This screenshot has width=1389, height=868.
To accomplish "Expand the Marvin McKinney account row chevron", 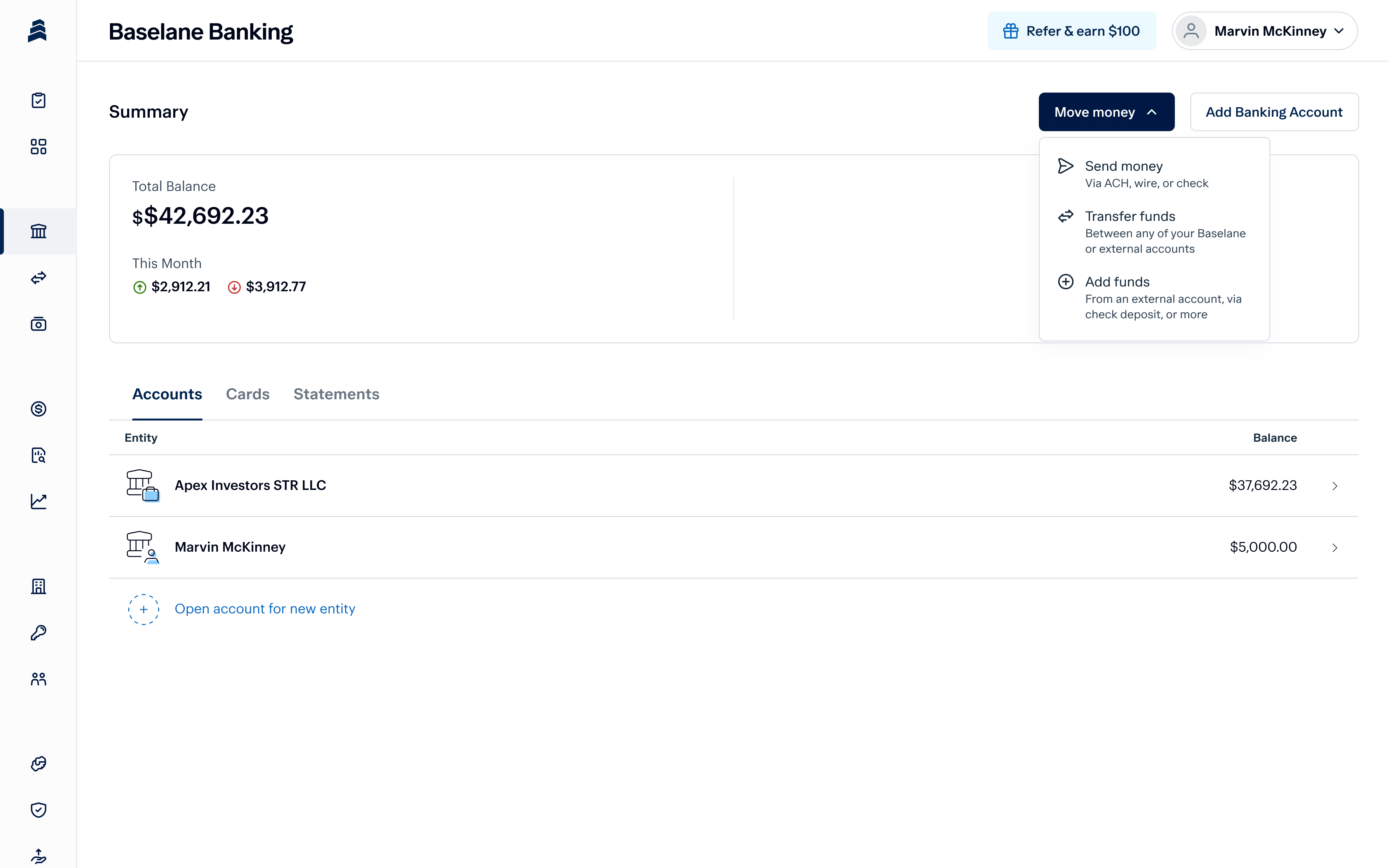I will pyautogui.click(x=1334, y=548).
